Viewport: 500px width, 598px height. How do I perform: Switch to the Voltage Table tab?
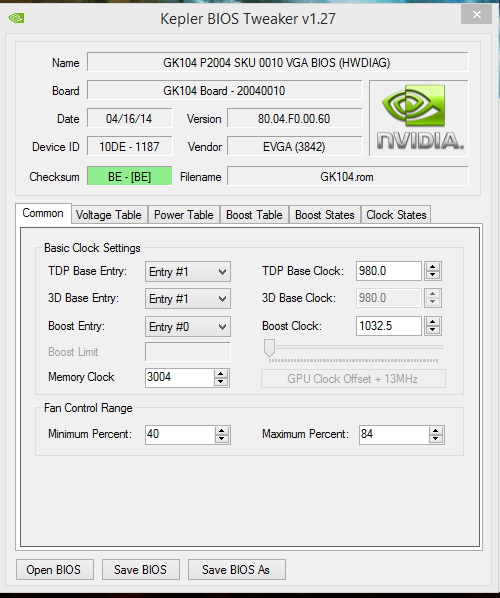click(x=109, y=215)
